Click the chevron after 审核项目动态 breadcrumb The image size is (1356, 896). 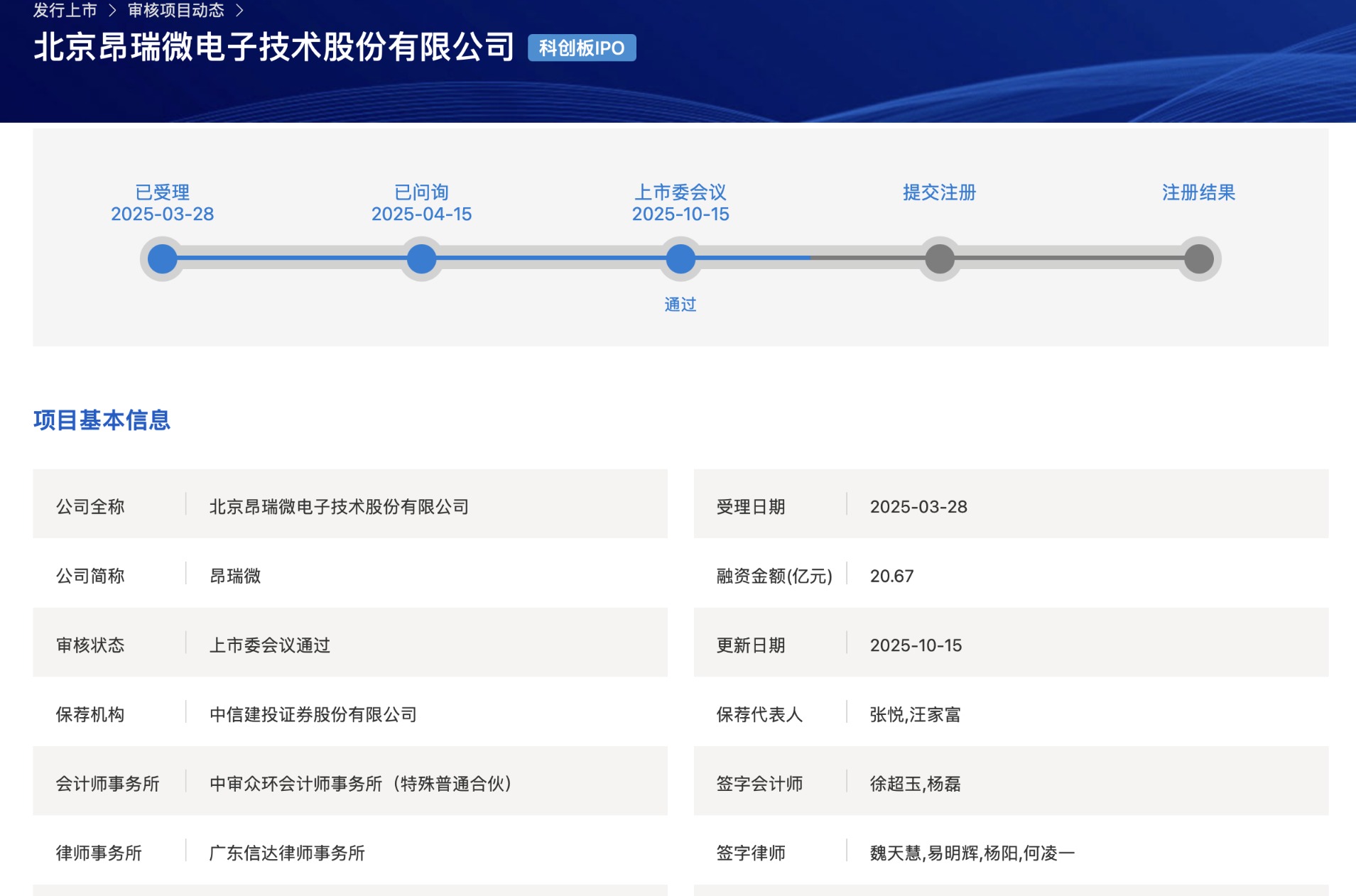point(239,11)
